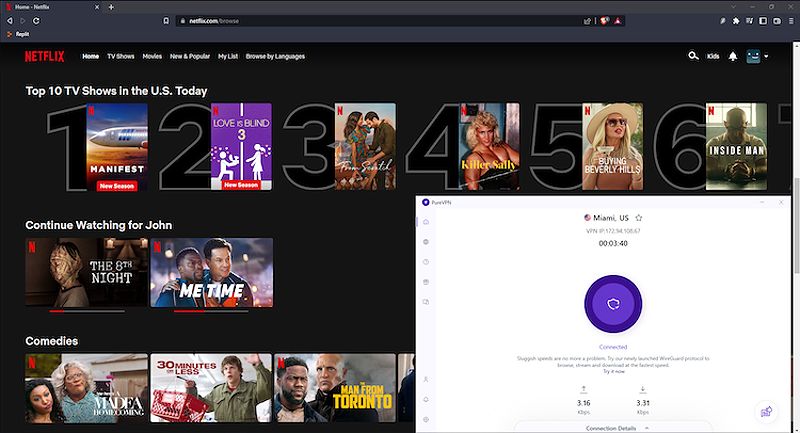Reload the Netflix page

pos(36,21)
